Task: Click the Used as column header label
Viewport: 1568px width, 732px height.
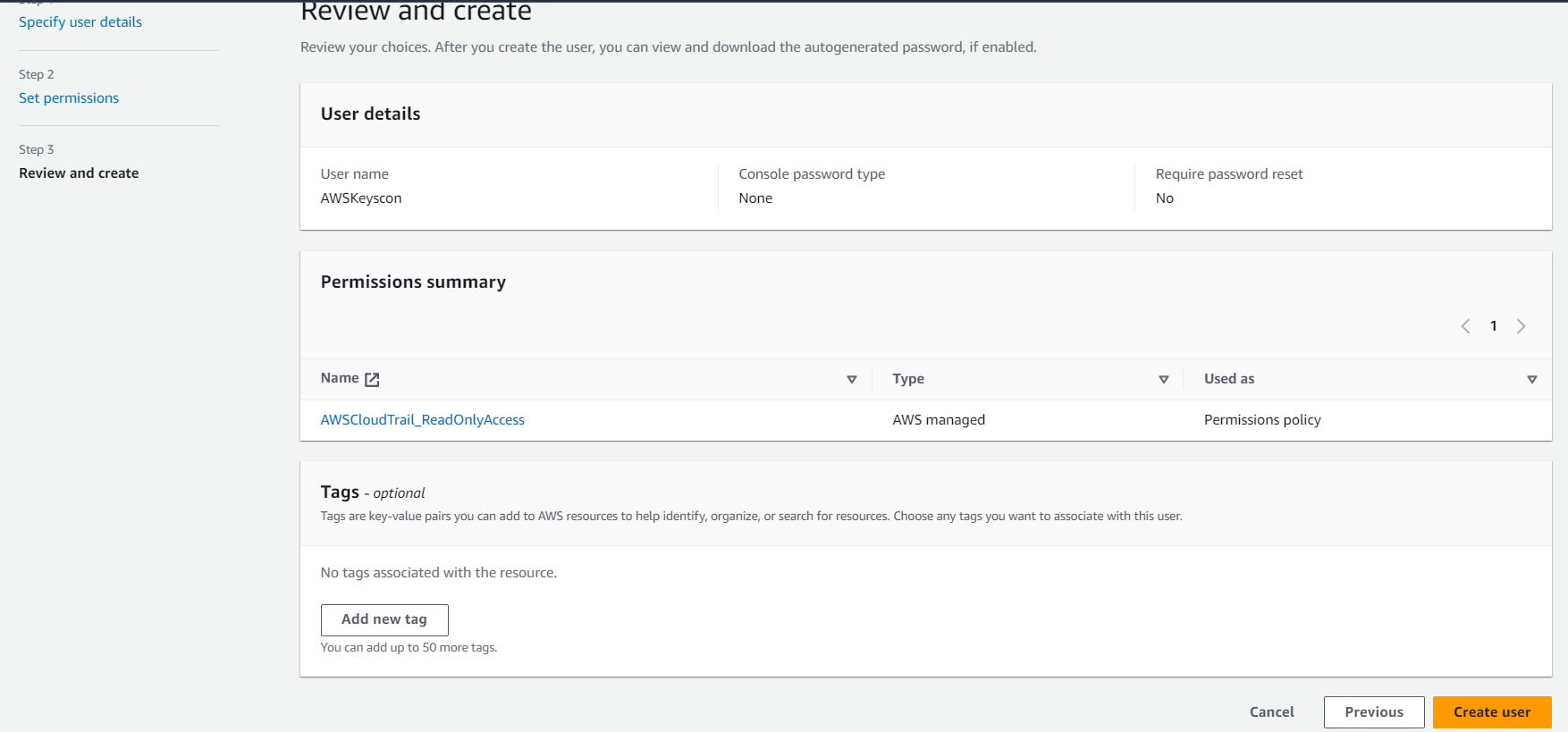Action: coord(1228,379)
